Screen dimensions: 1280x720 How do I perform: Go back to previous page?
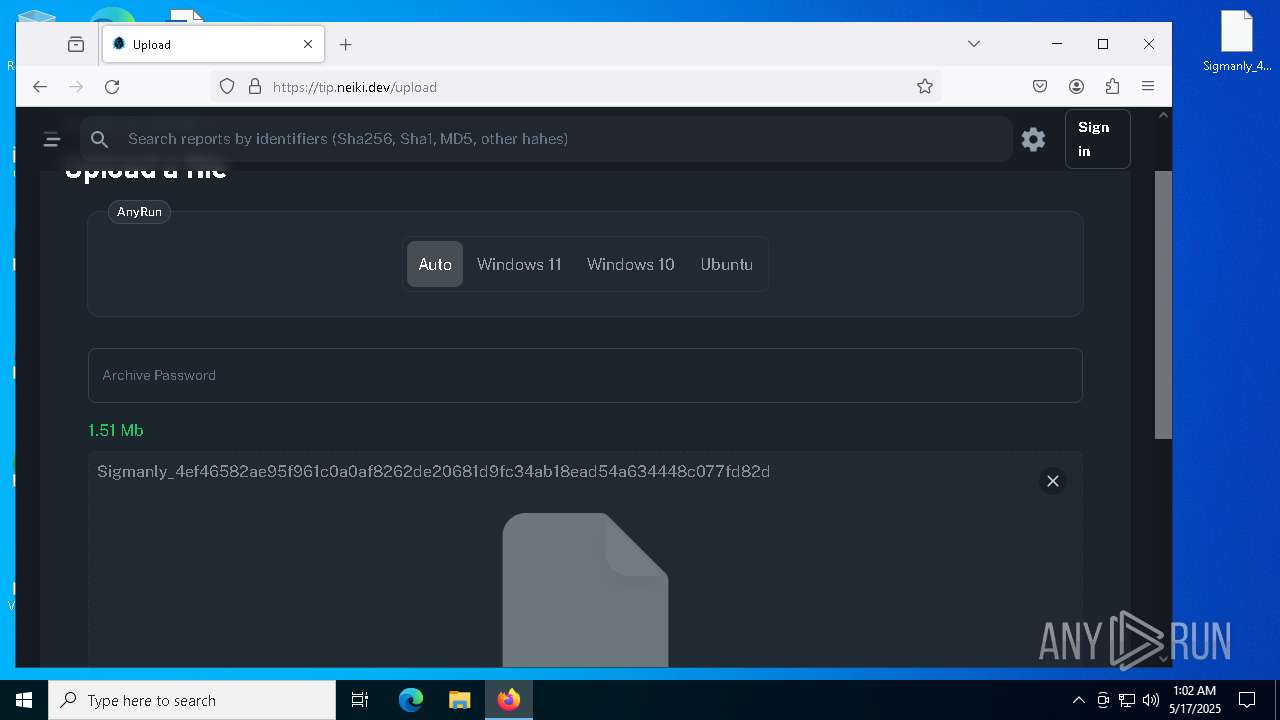tap(40, 87)
